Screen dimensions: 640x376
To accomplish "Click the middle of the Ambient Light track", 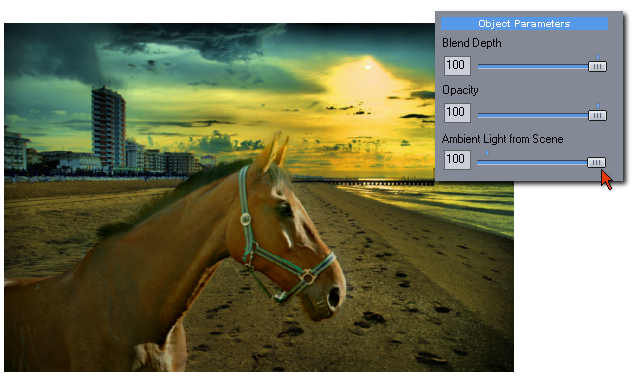I will click(532, 162).
